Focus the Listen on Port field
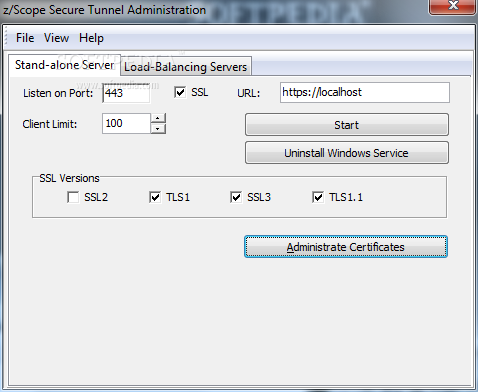Viewport: 478px width, 392px height. pos(126,93)
